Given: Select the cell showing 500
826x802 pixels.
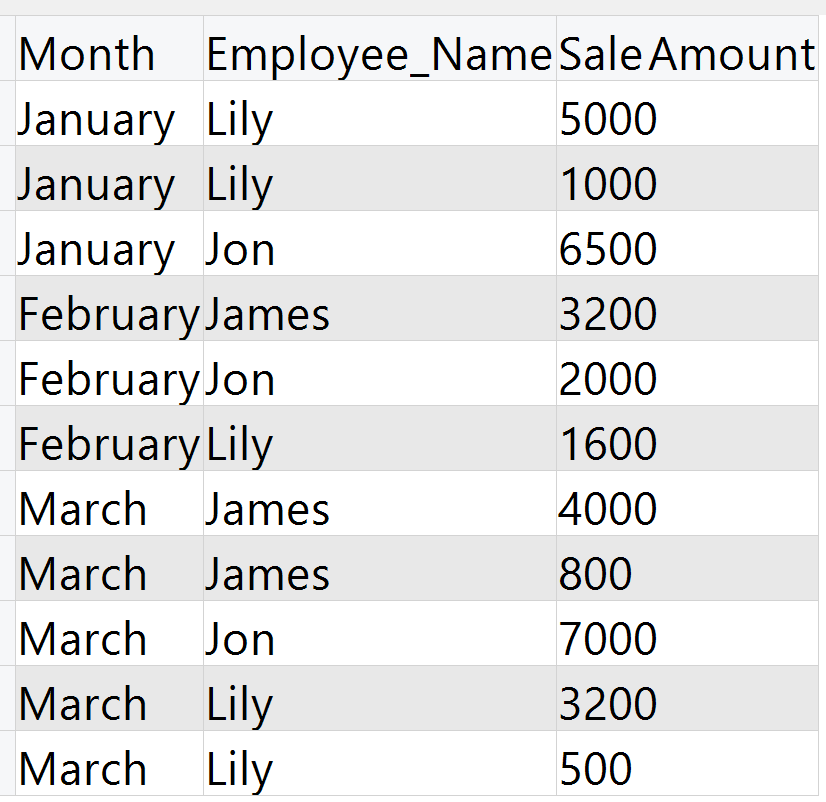Looking at the screenshot, I should pyautogui.click(x=596, y=770).
